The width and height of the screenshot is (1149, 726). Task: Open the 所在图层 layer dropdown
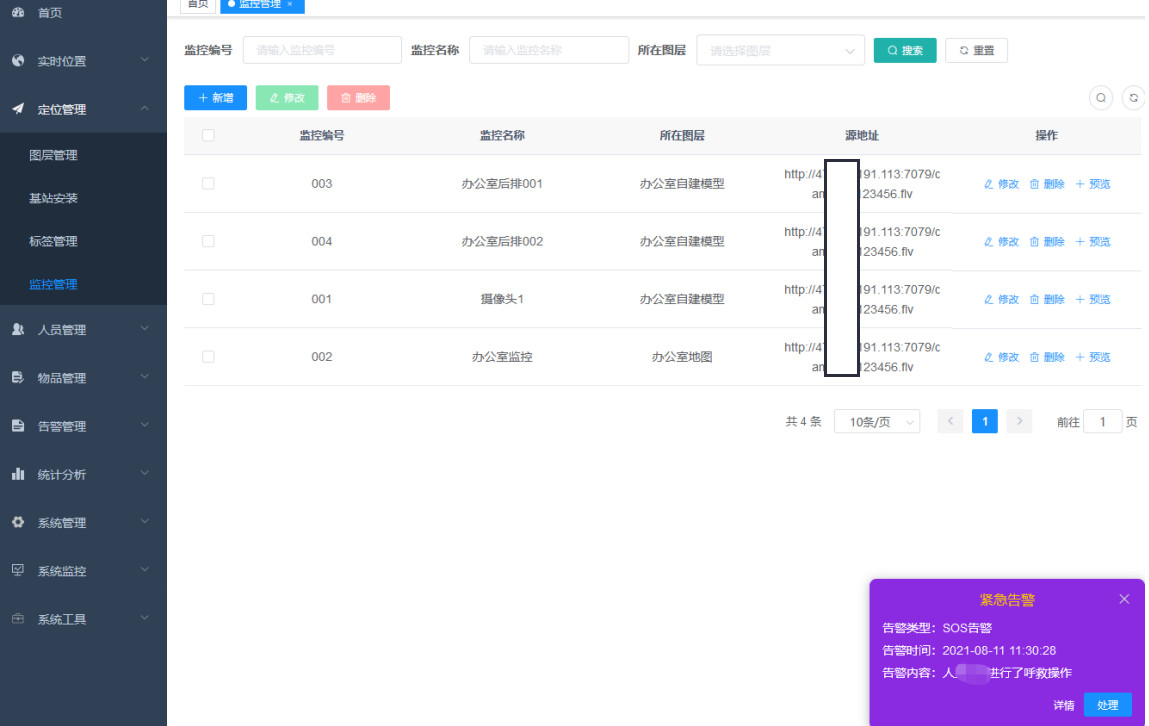[780, 50]
